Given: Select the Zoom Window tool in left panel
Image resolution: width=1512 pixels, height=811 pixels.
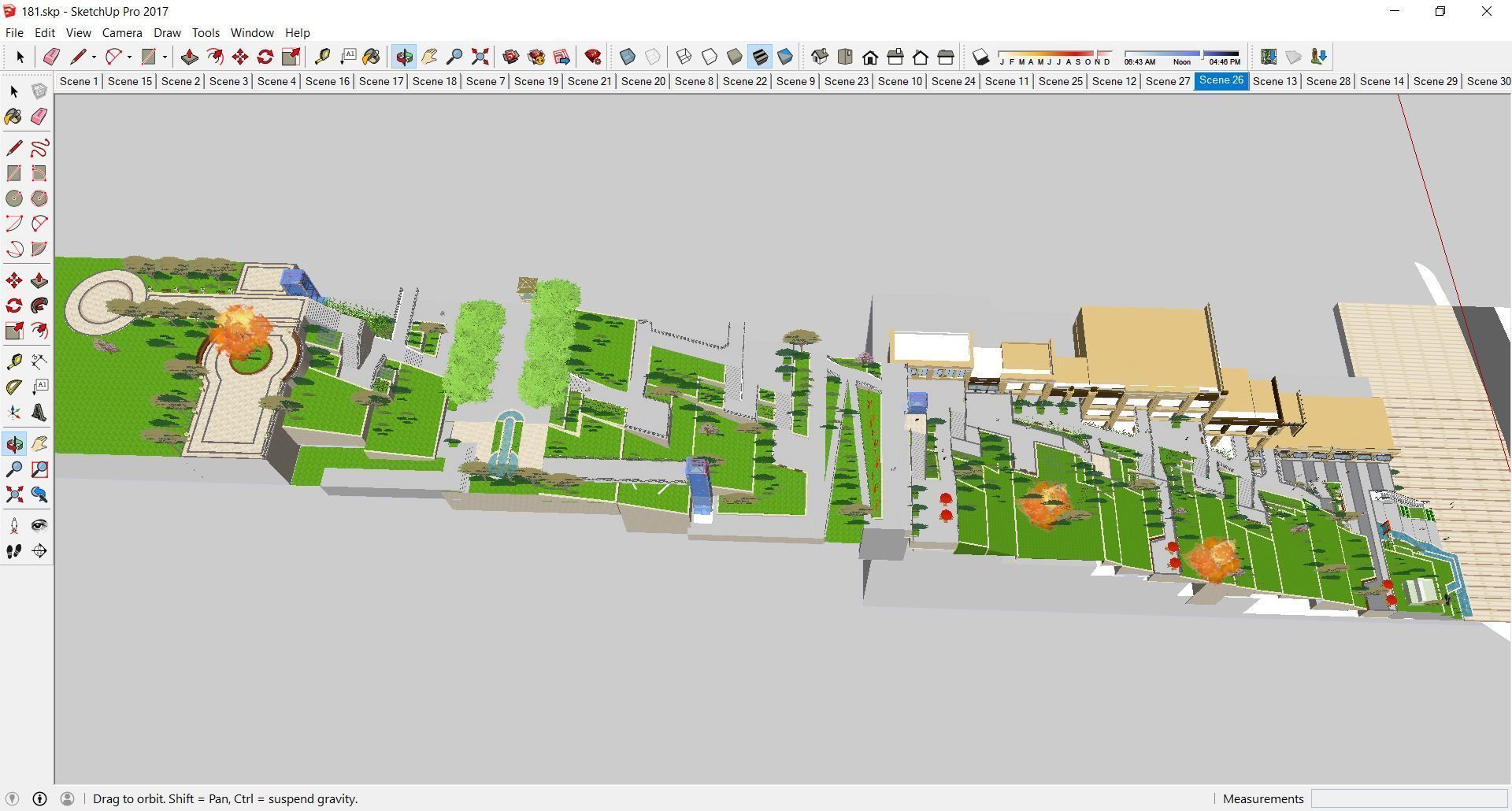Looking at the screenshot, I should [39, 469].
